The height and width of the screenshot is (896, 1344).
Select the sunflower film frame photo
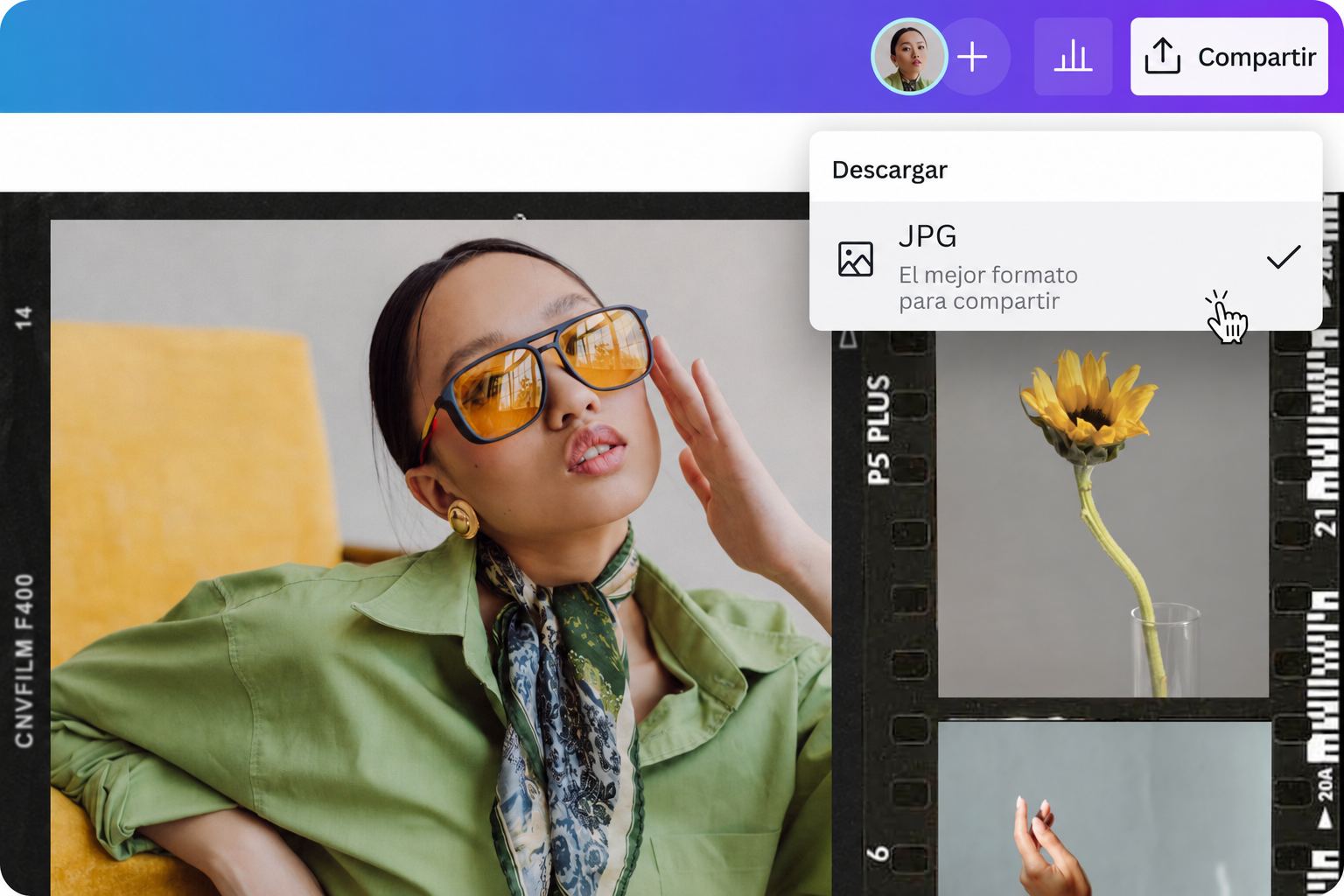tap(1103, 514)
